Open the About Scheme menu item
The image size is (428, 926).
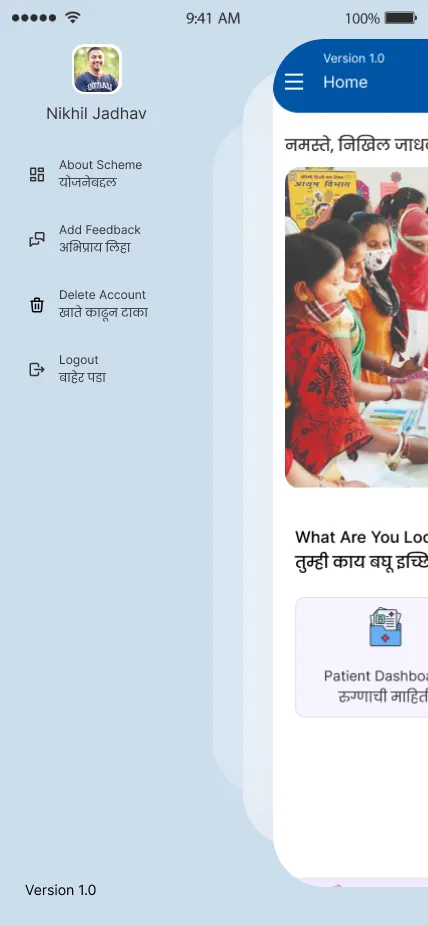(86, 174)
